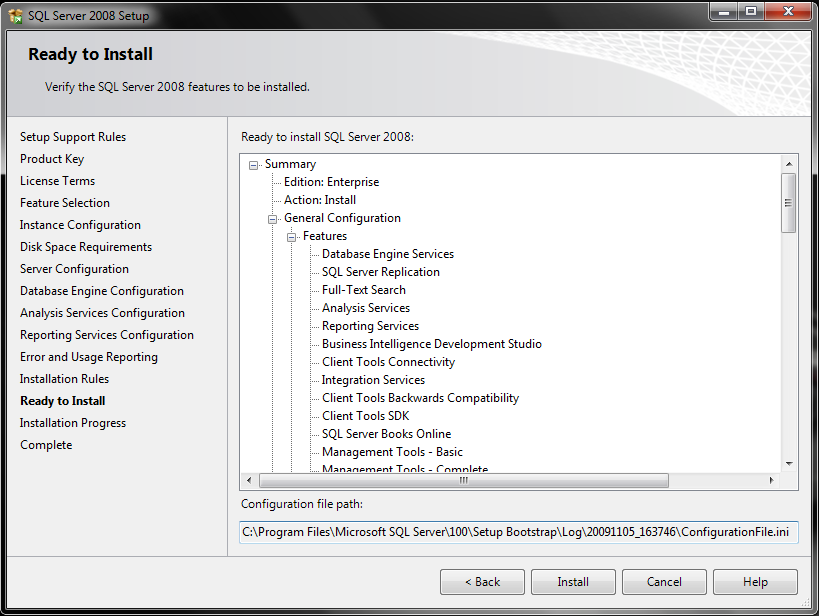Select SQL Server Replication in the tree

(381, 272)
